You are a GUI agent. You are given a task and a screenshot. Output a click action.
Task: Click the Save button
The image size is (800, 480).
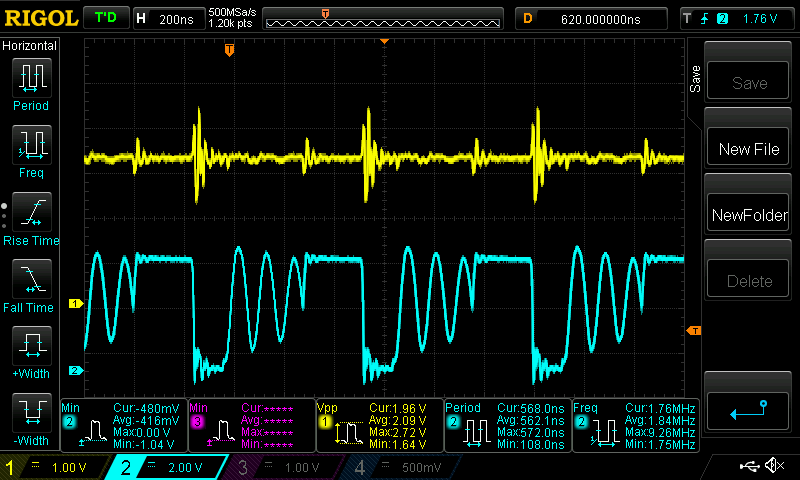click(x=748, y=81)
